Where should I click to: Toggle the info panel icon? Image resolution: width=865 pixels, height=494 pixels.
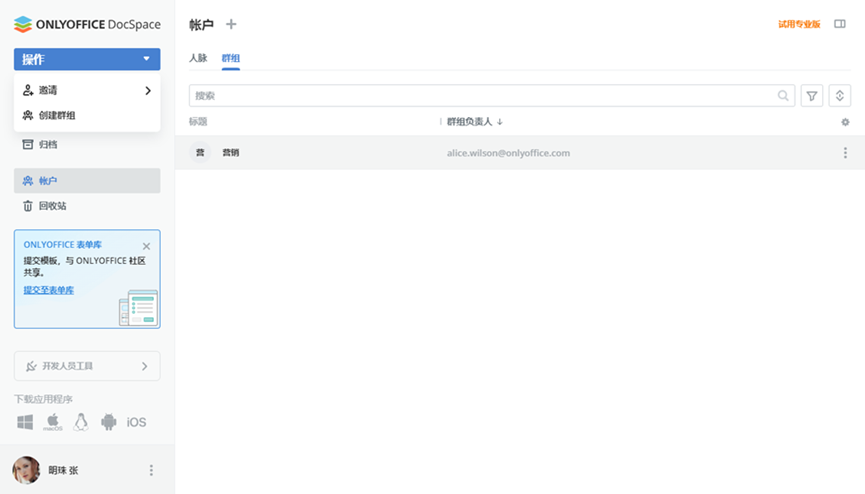coord(840,24)
